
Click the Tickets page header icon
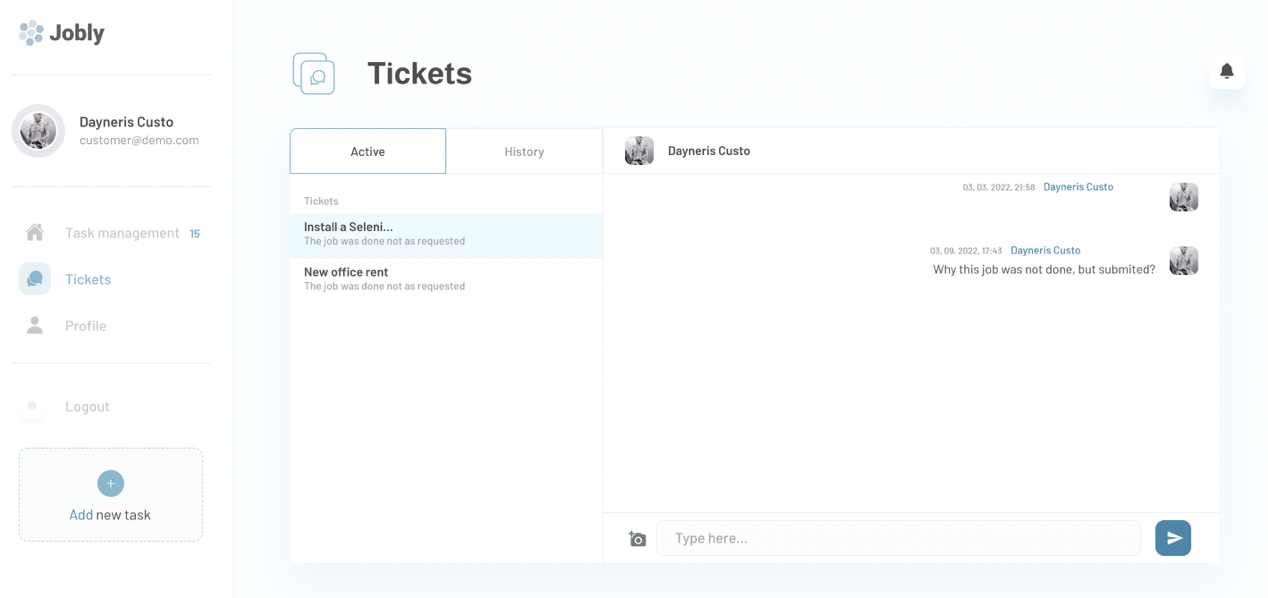[x=314, y=74]
